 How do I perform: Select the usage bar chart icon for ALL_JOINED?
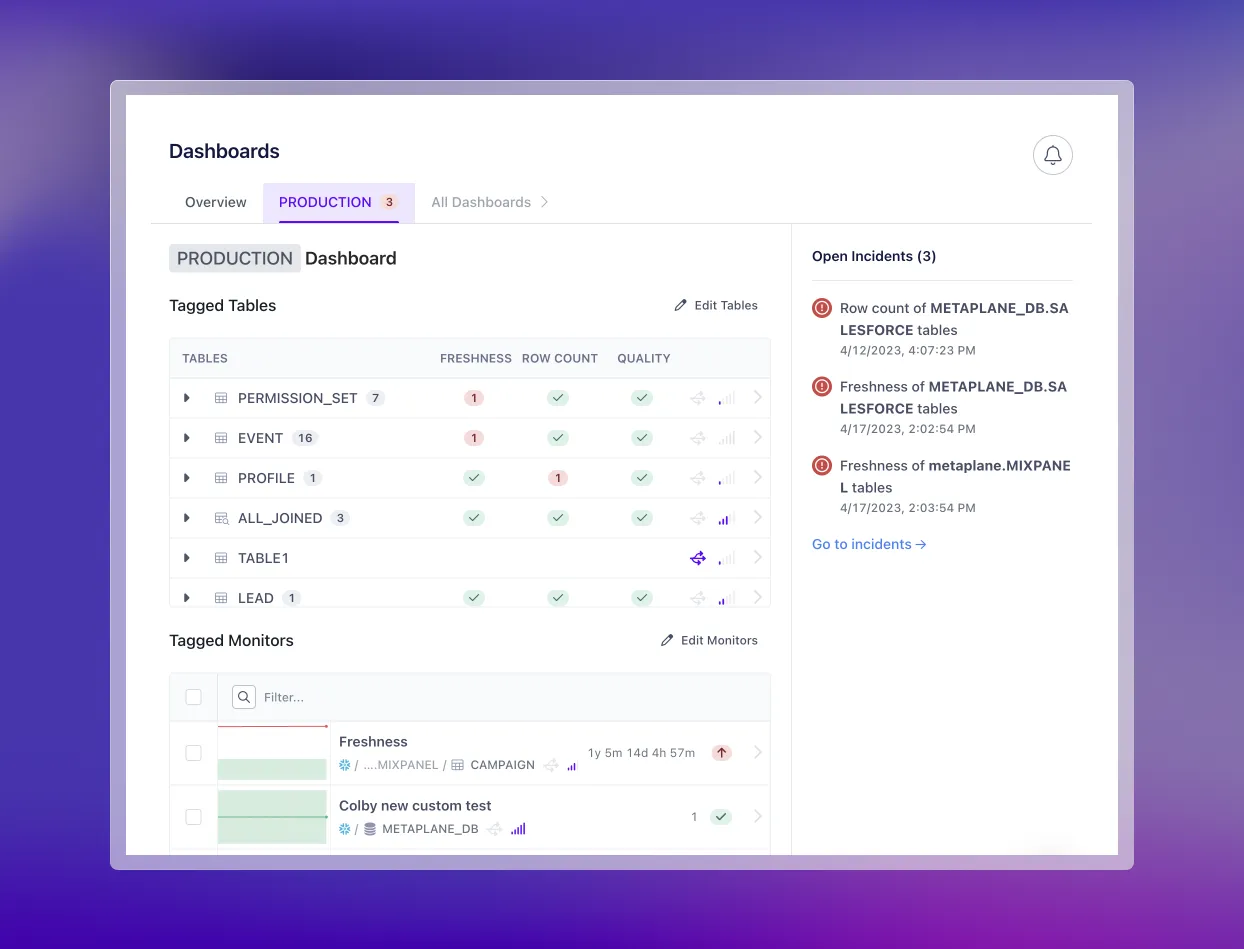(x=725, y=518)
